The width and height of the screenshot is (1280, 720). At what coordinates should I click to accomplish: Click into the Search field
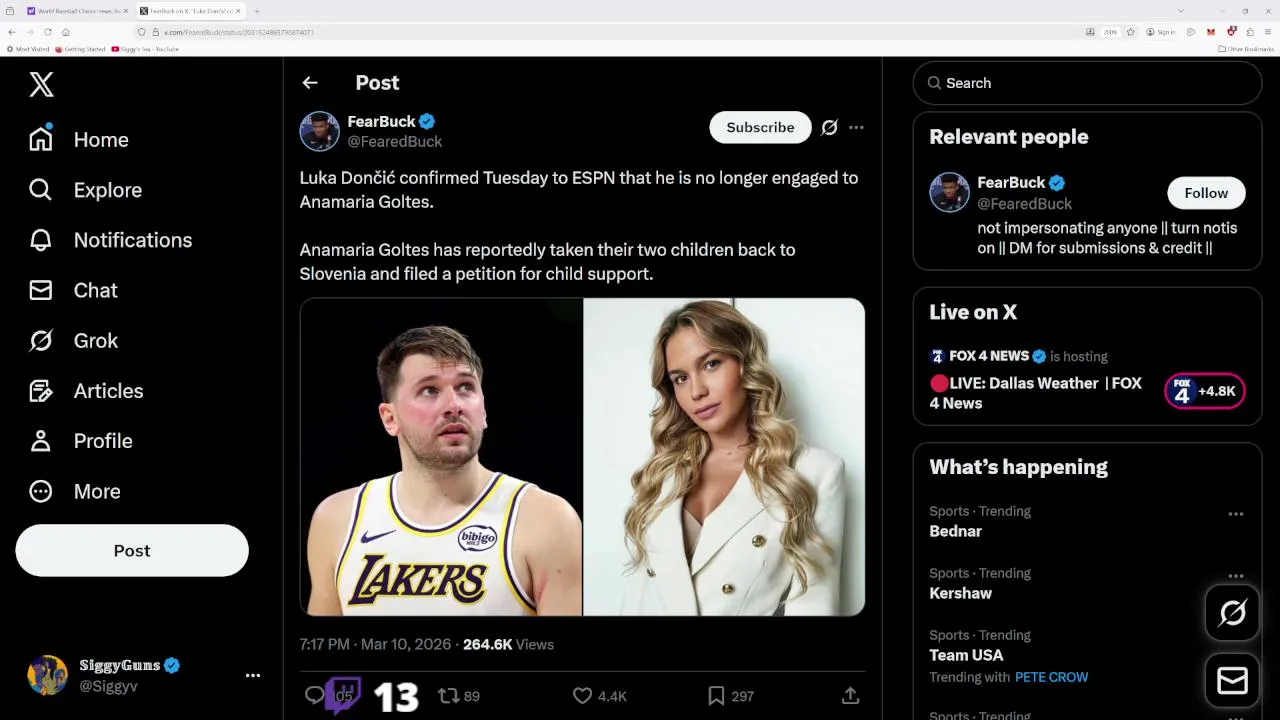coord(1087,83)
